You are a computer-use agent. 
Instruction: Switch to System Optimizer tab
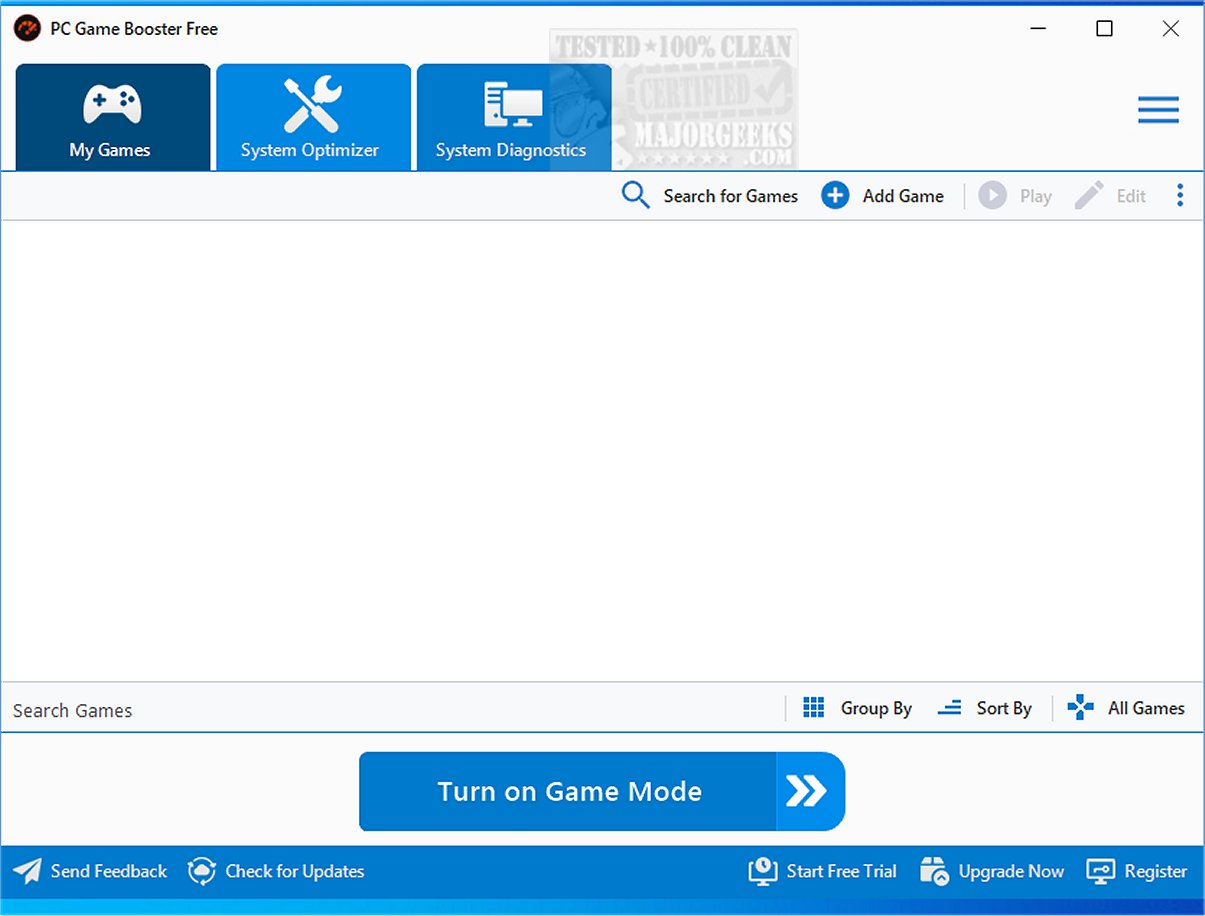pos(313,117)
